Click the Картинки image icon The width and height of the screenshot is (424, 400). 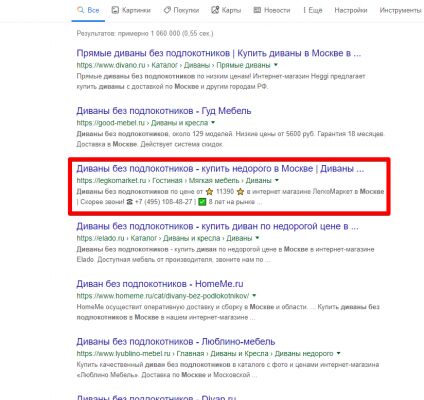tap(115, 10)
